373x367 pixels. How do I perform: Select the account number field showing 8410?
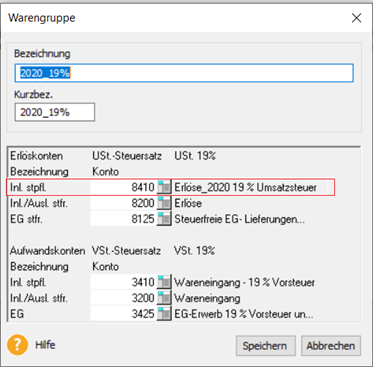(x=123, y=187)
